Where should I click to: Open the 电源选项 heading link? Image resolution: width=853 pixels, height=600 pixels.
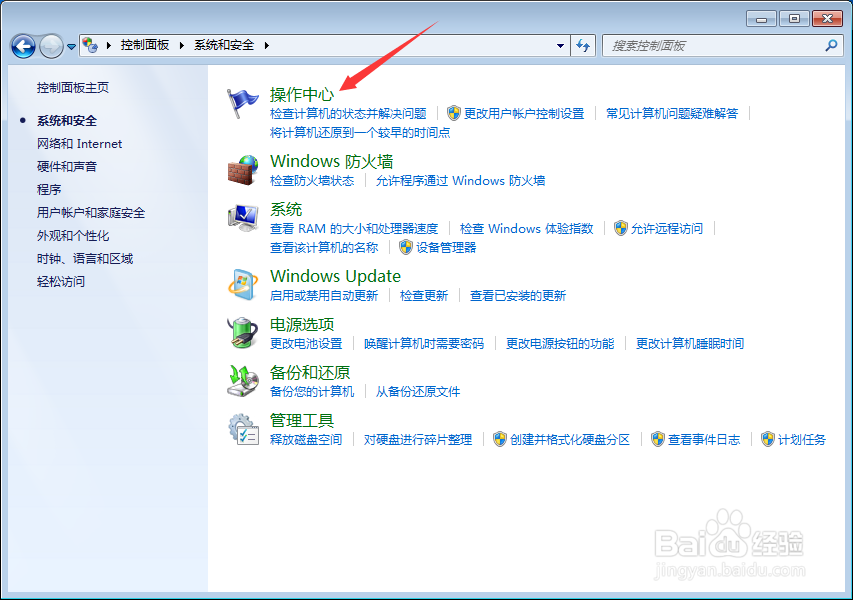(302, 324)
